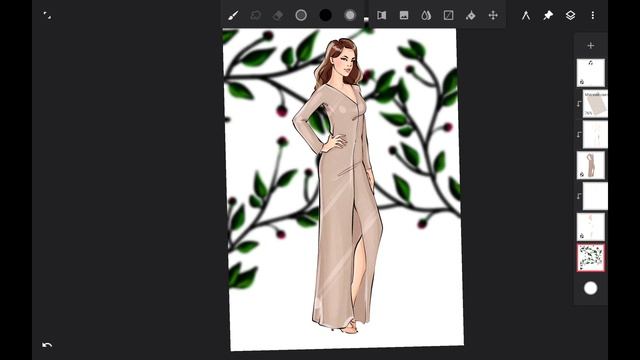The width and height of the screenshot is (640, 360).
Task: Toggle the pin toolbar icon
Action: point(548,16)
